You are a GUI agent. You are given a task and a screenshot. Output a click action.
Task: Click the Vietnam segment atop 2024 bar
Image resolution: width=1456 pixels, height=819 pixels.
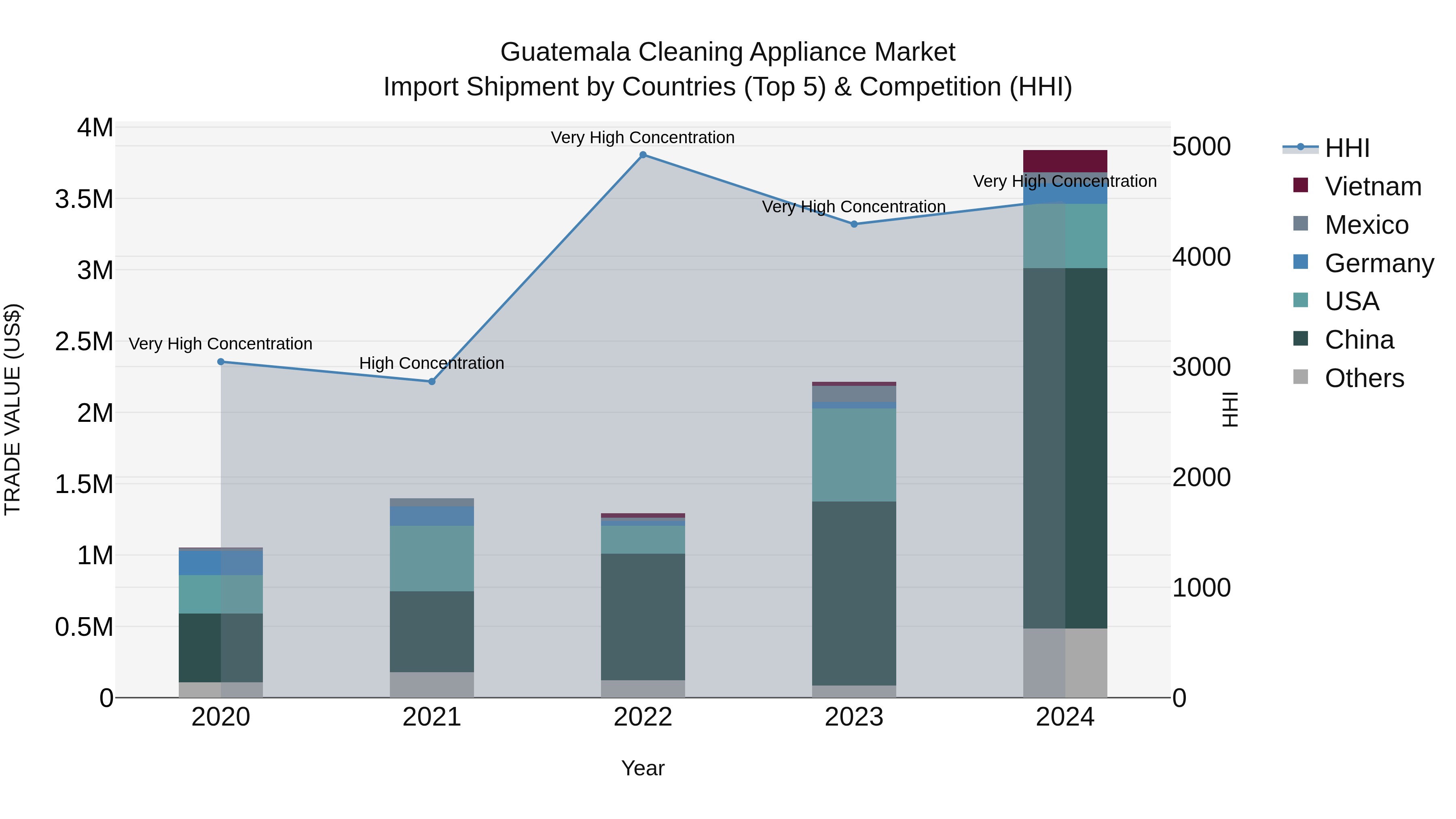1065,161
